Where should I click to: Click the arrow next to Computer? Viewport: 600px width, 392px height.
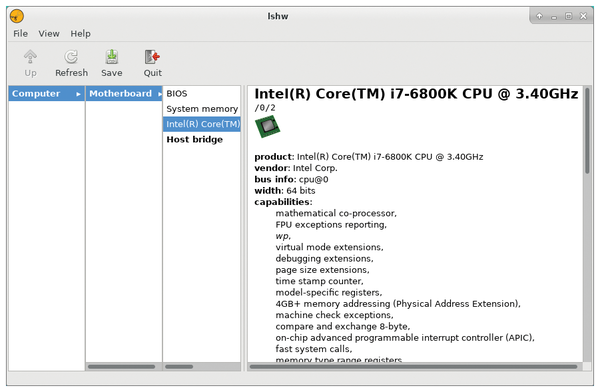[78, 94]
